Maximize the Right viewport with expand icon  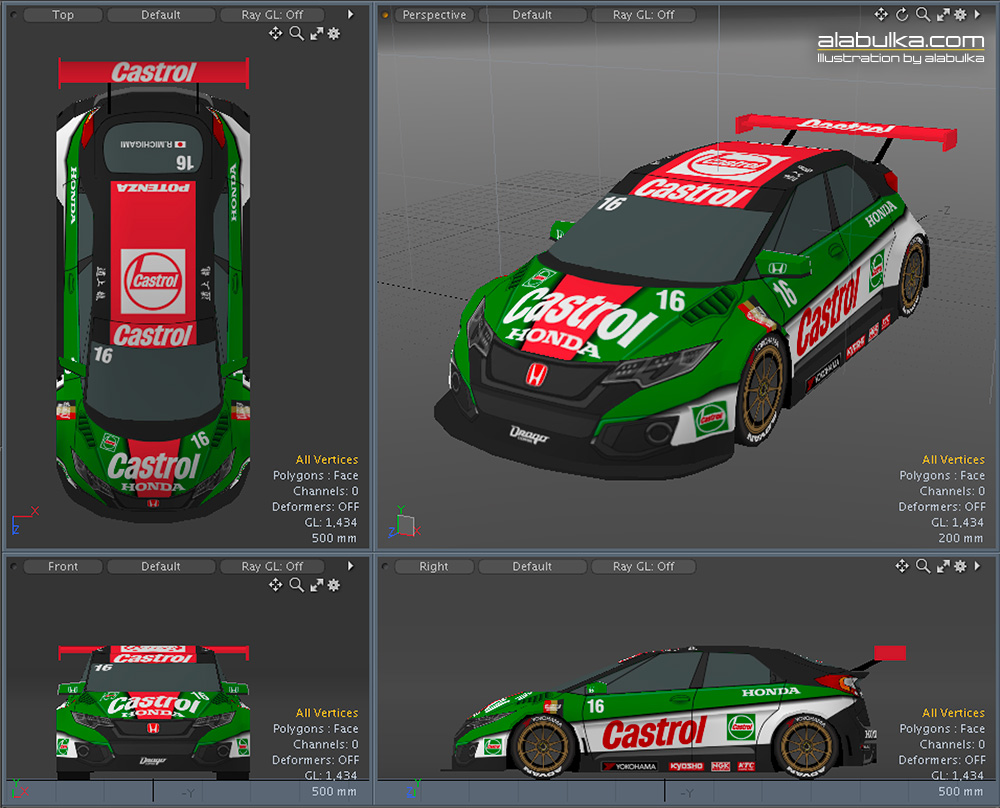[x=943, y=566]
